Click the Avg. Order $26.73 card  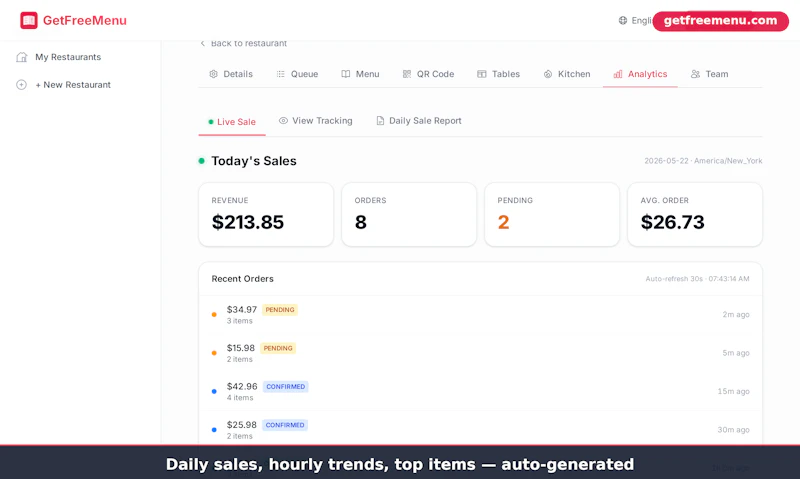(695, 214)
